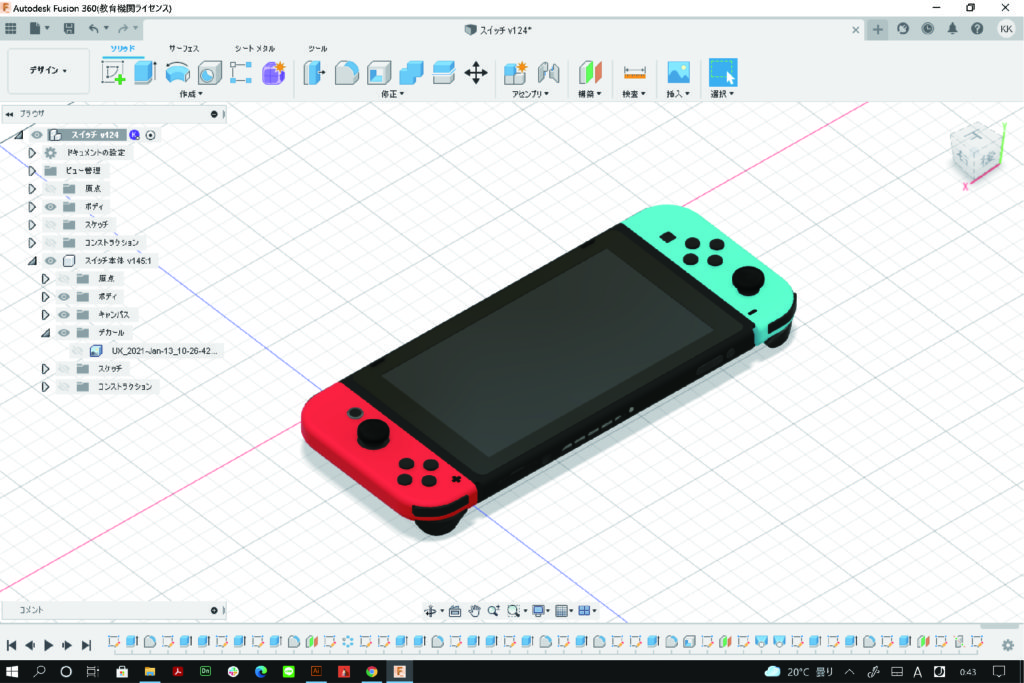Open the デザイン workspace dropdown
Viewport: 1024px width, 683px height.
pyautogui.click(x=49, y=71)
